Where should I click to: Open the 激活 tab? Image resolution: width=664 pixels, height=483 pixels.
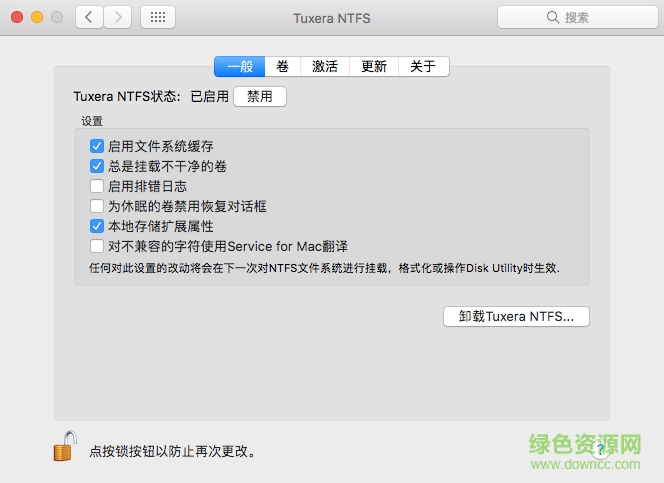(x=325, y=66)
